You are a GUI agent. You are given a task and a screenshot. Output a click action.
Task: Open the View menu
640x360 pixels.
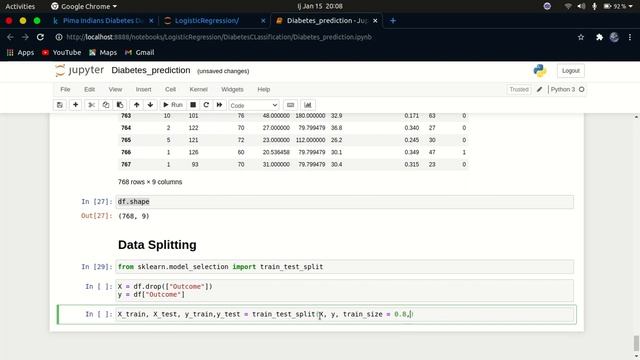(115, 89)
